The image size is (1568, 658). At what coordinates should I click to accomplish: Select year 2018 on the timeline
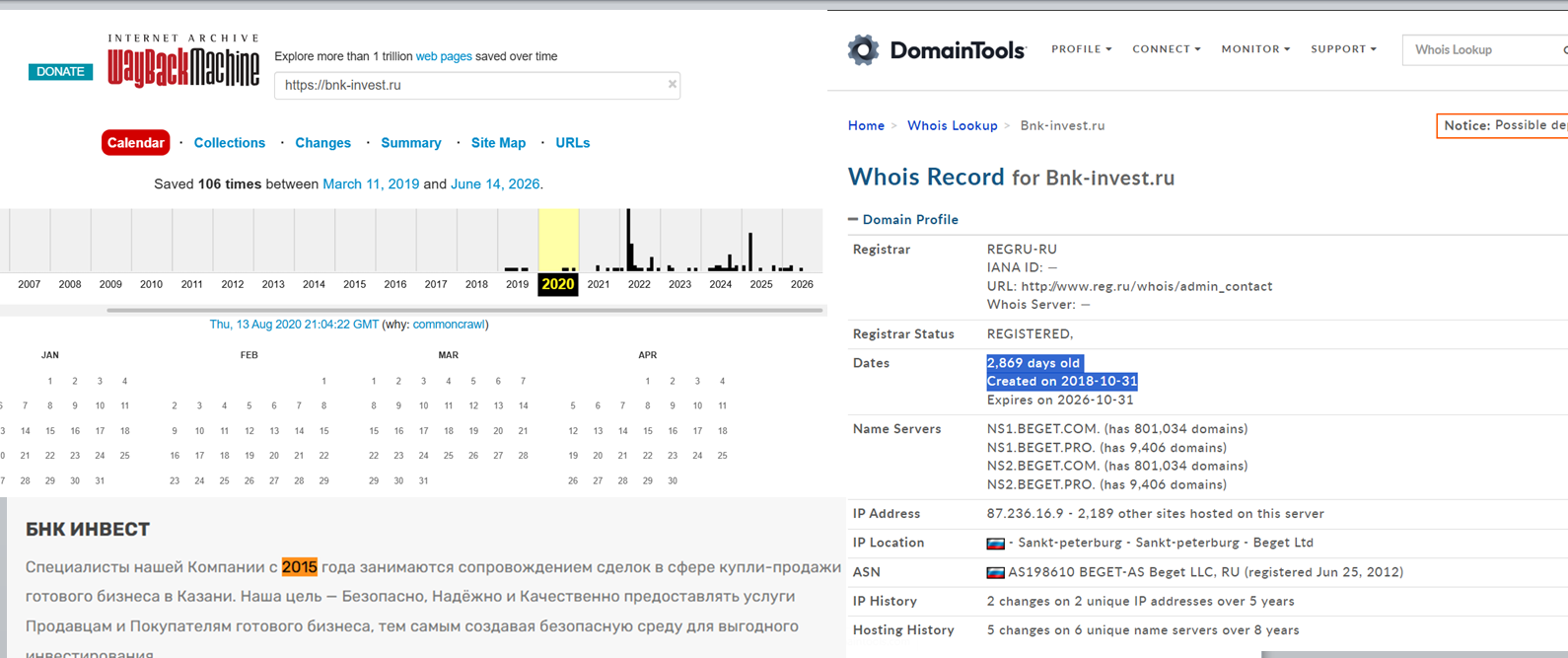(x=476, y=284)
